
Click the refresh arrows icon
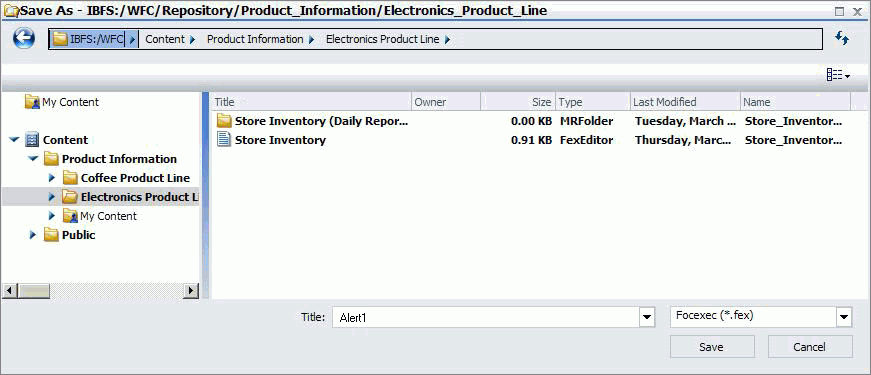click(842, 38)
